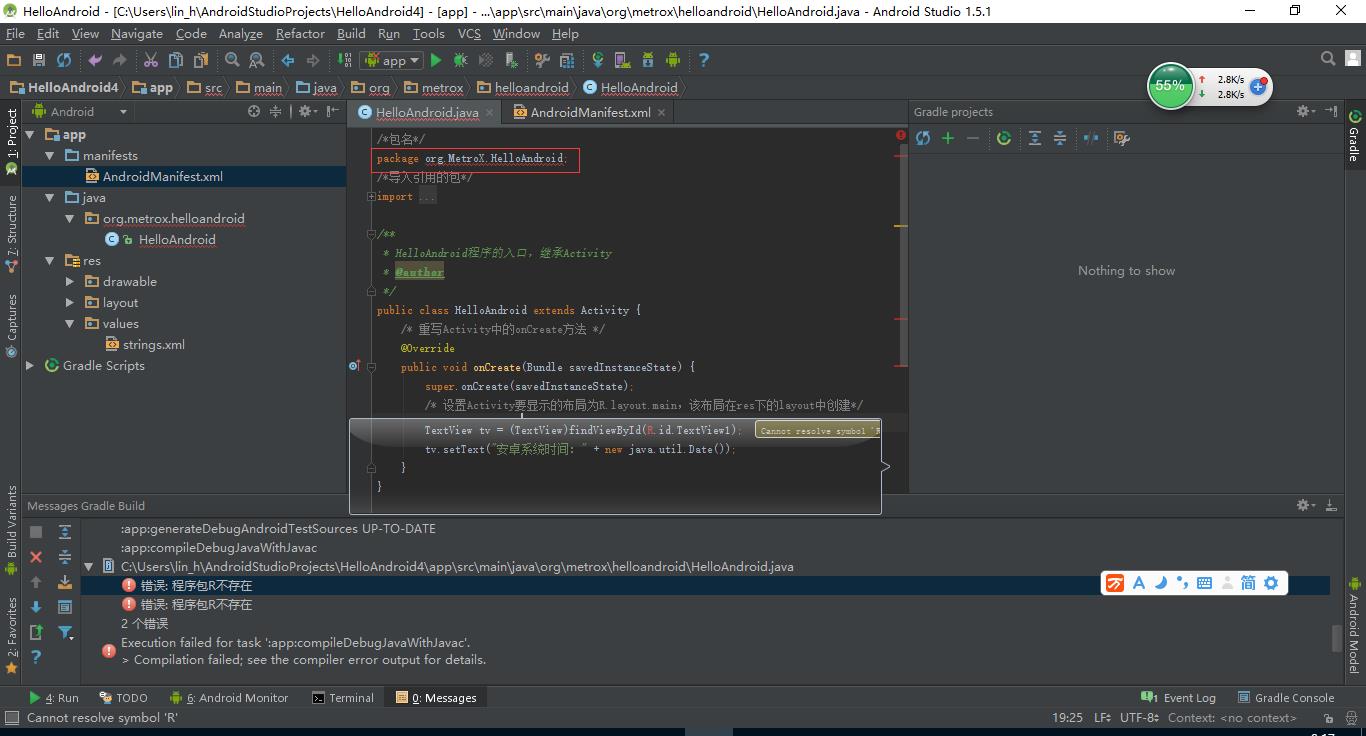
Task: Click the green plus attach Gradle project
Action: click(x=948, y=138)
